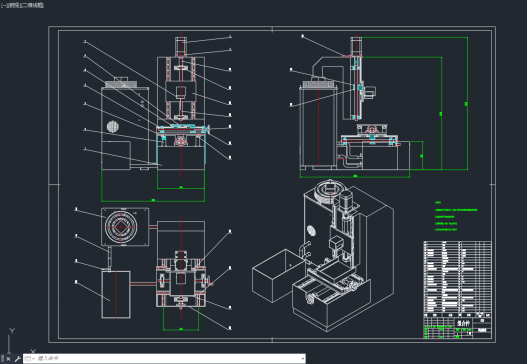
Task: Close the command line window
Action: pyautogui.click(x=8, y=359)
